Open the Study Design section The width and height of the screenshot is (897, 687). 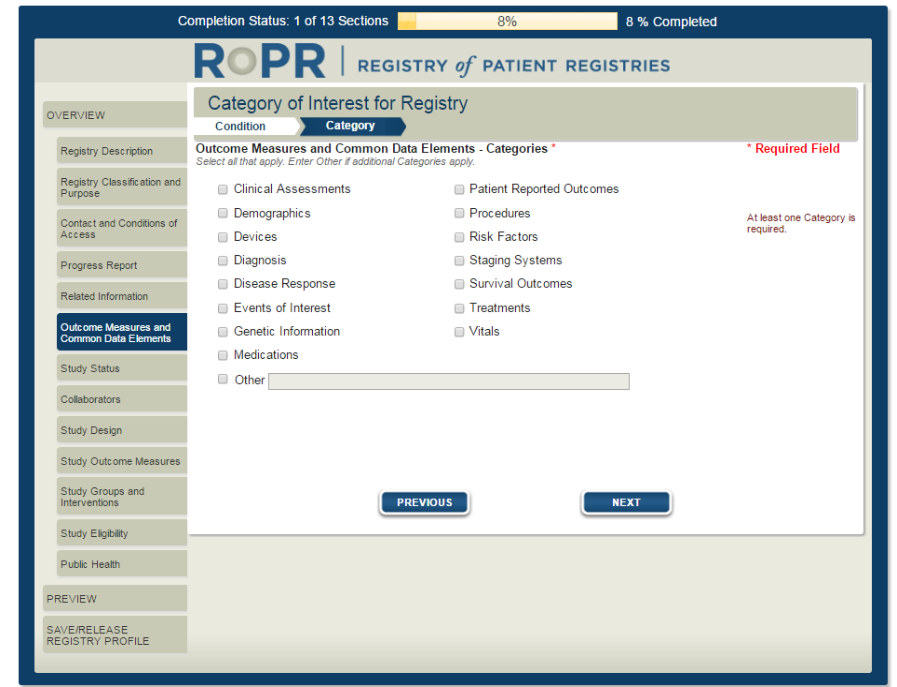coord(122,430)
